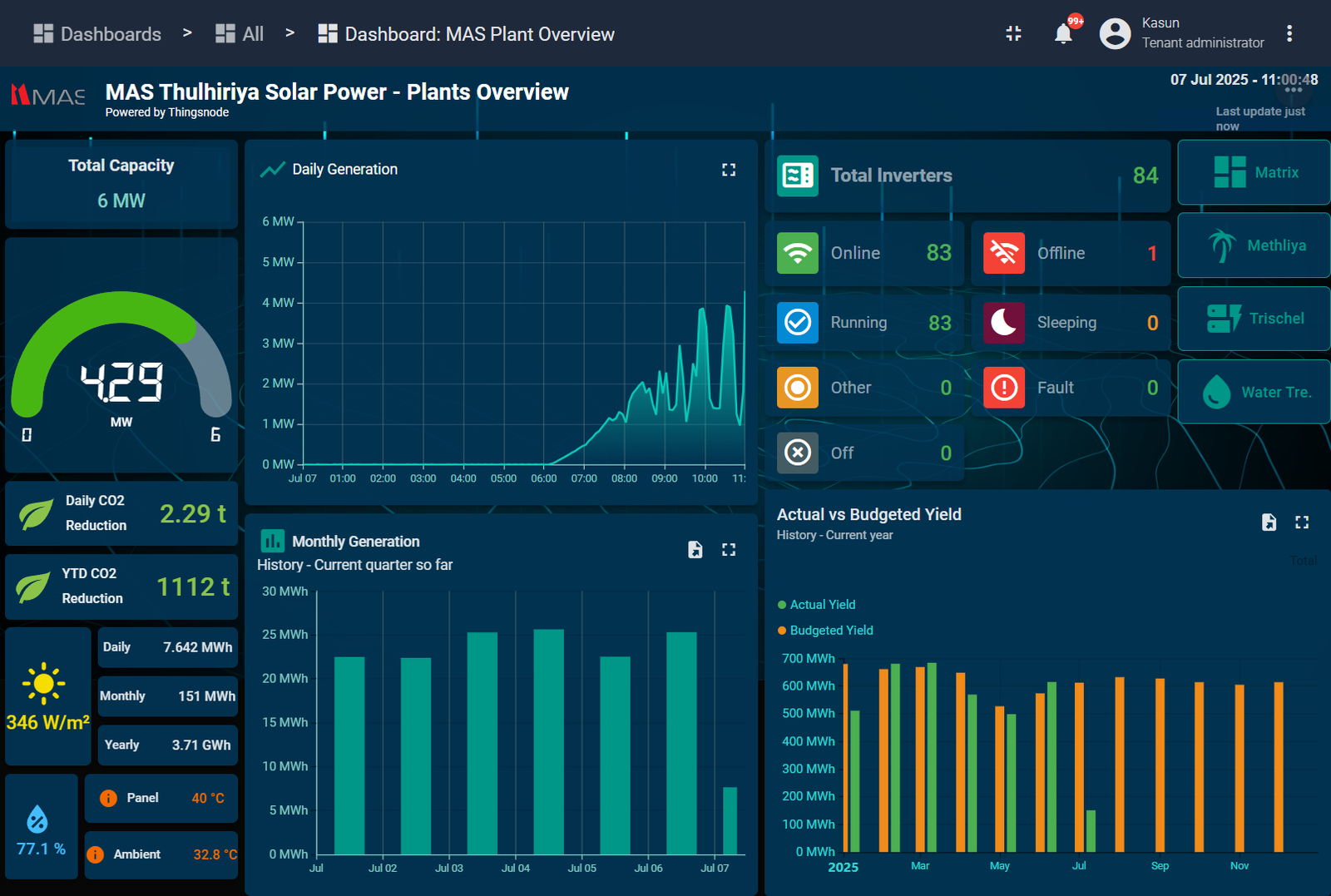
Task: Click the Sleeping moon status icon
Action: [1003, 323]
